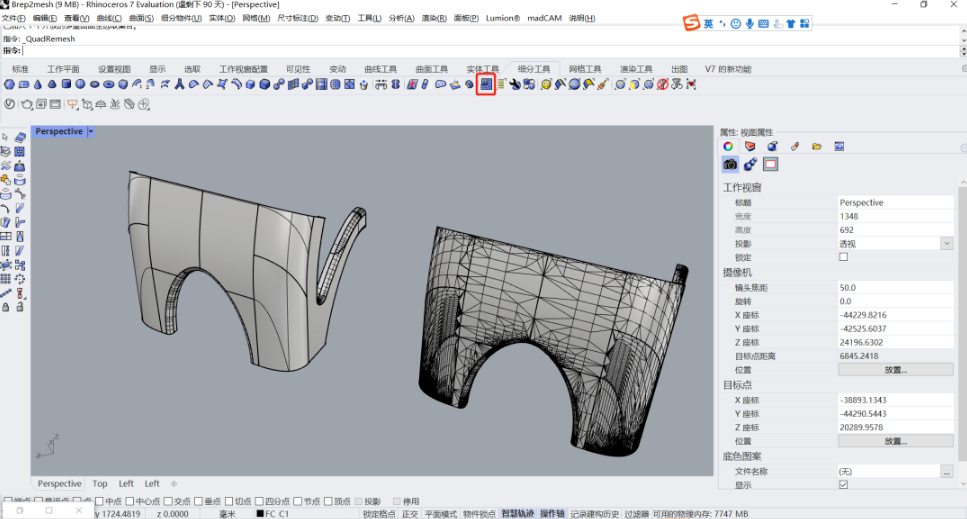This screenshot has width=967, height=519.
Task: Open the blue display panel icon
Action: 839,146
